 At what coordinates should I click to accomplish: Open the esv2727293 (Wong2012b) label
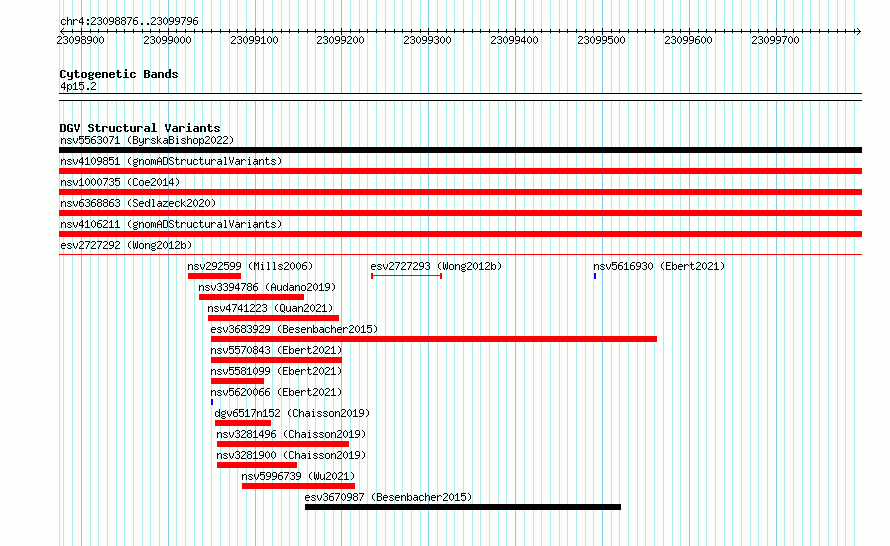436,266
